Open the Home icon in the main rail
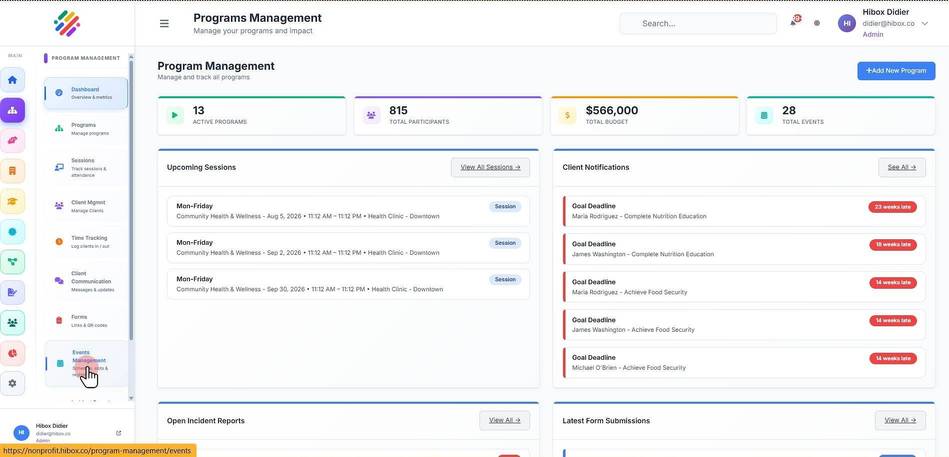949x457 pixels. tap(12, 80)
